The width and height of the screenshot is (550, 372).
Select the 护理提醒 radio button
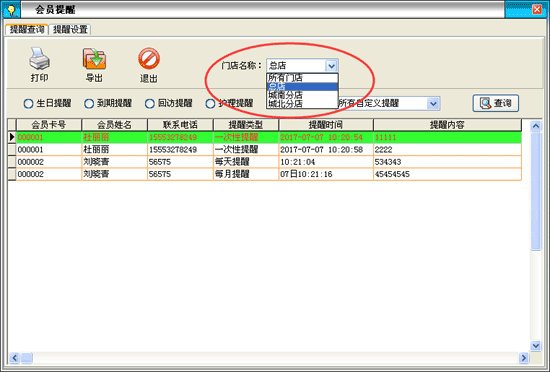coord(210,103)
